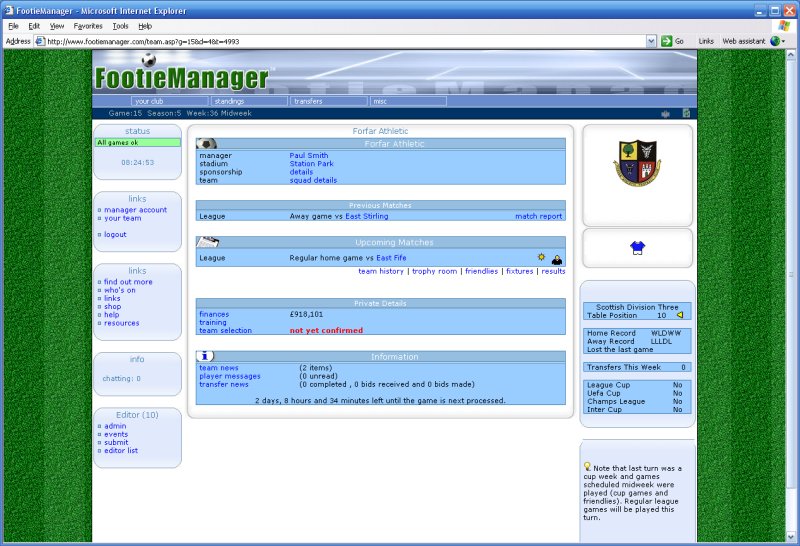Open the shop link
Viewport: 800px width, 546px height.
[112, 306]
